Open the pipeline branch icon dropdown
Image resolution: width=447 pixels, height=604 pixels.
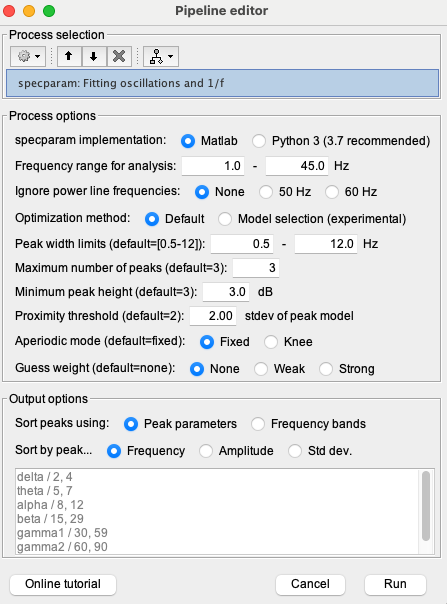click(161, 57)
